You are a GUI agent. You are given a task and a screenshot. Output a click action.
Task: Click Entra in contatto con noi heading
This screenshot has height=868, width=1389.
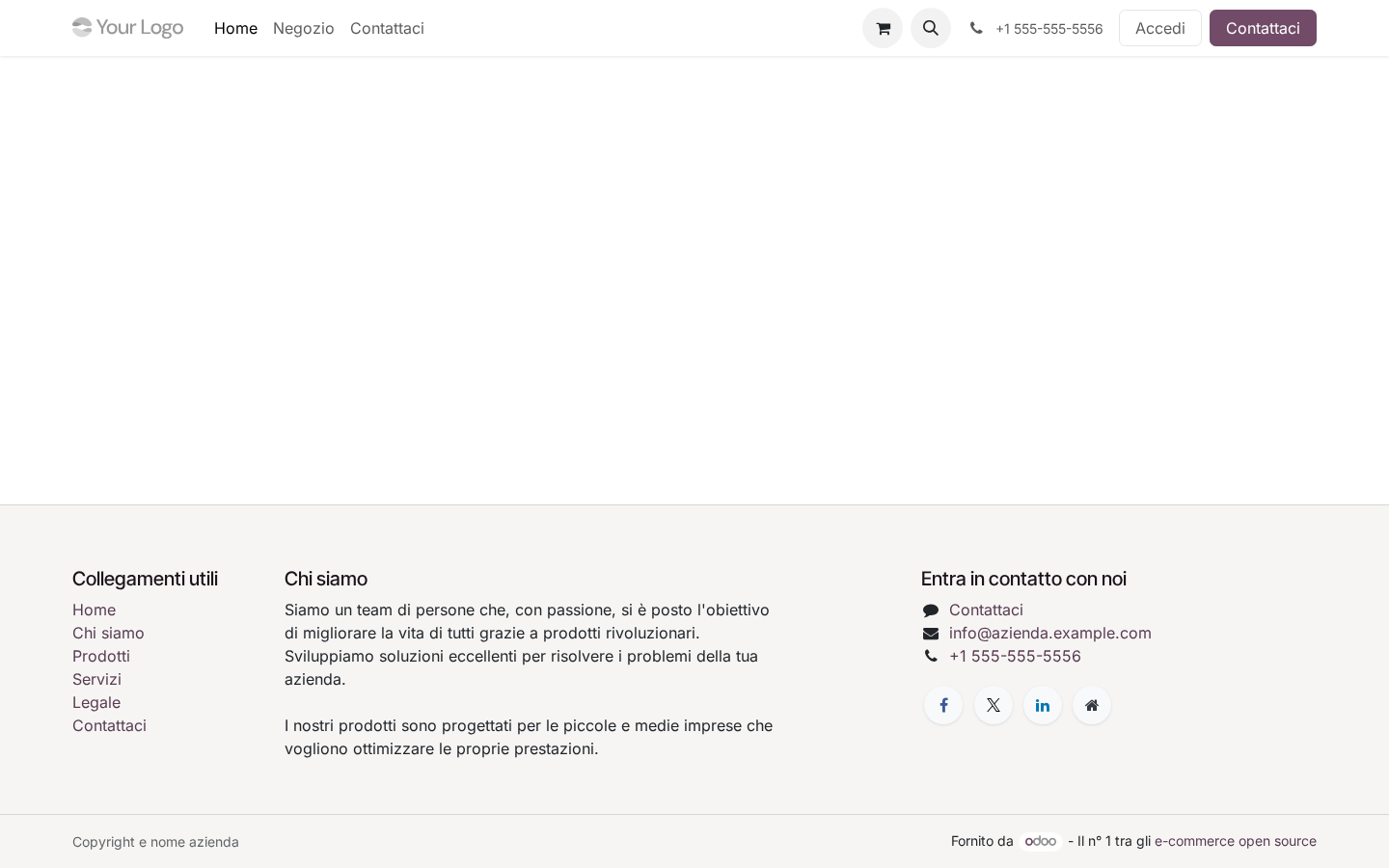tap(1023, 579)
